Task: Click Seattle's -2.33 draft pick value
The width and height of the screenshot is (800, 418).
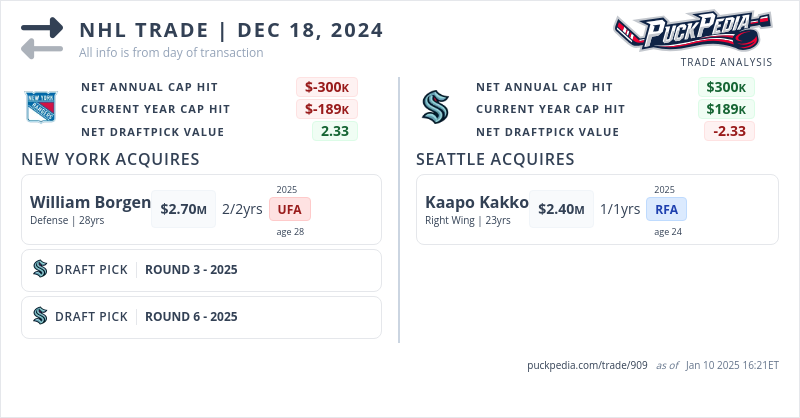Action: click(x=729, y=131)
